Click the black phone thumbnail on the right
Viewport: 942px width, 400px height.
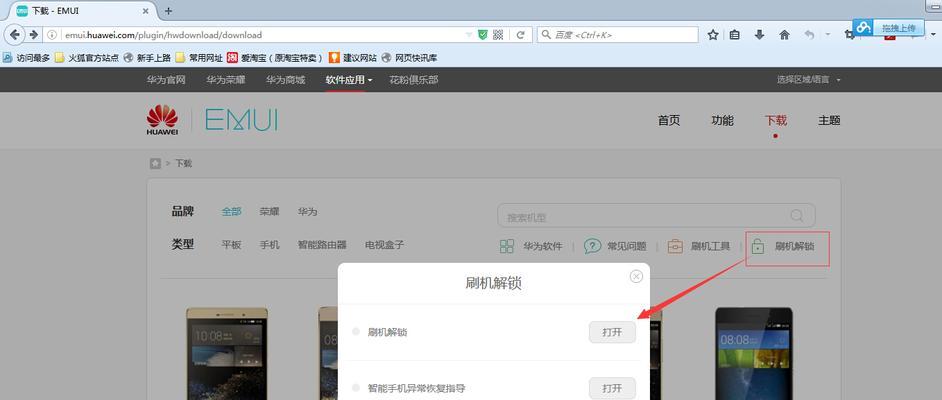[754, 353]
